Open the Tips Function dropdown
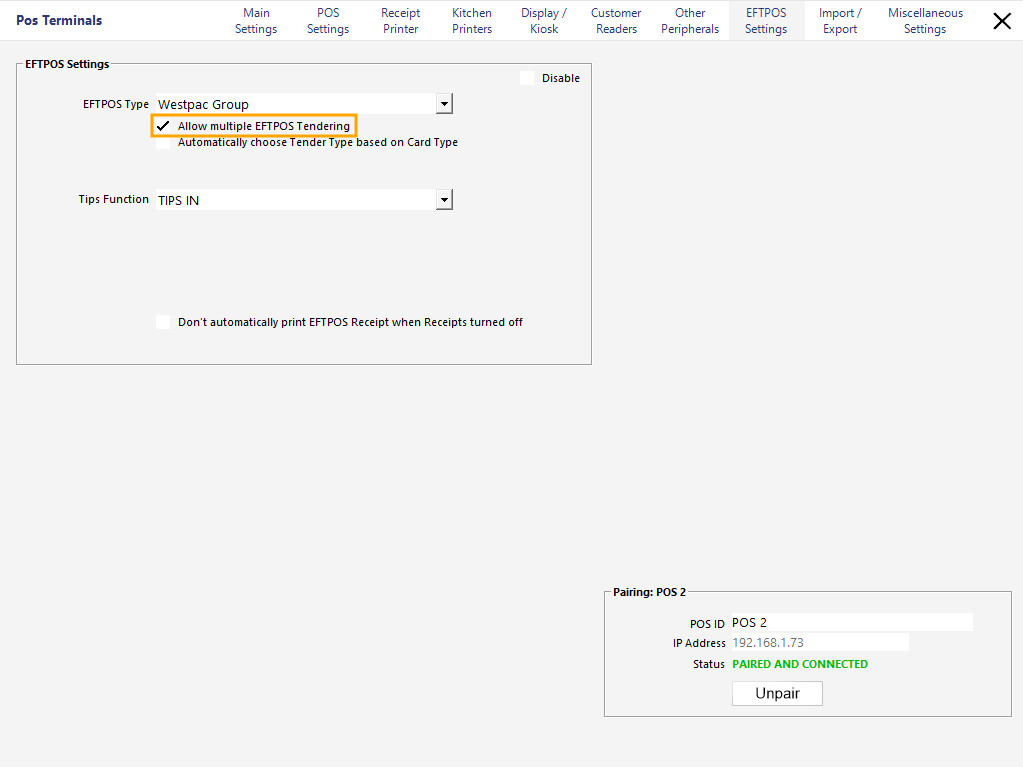Screen dimensions: 1023x767 (443, 199)
